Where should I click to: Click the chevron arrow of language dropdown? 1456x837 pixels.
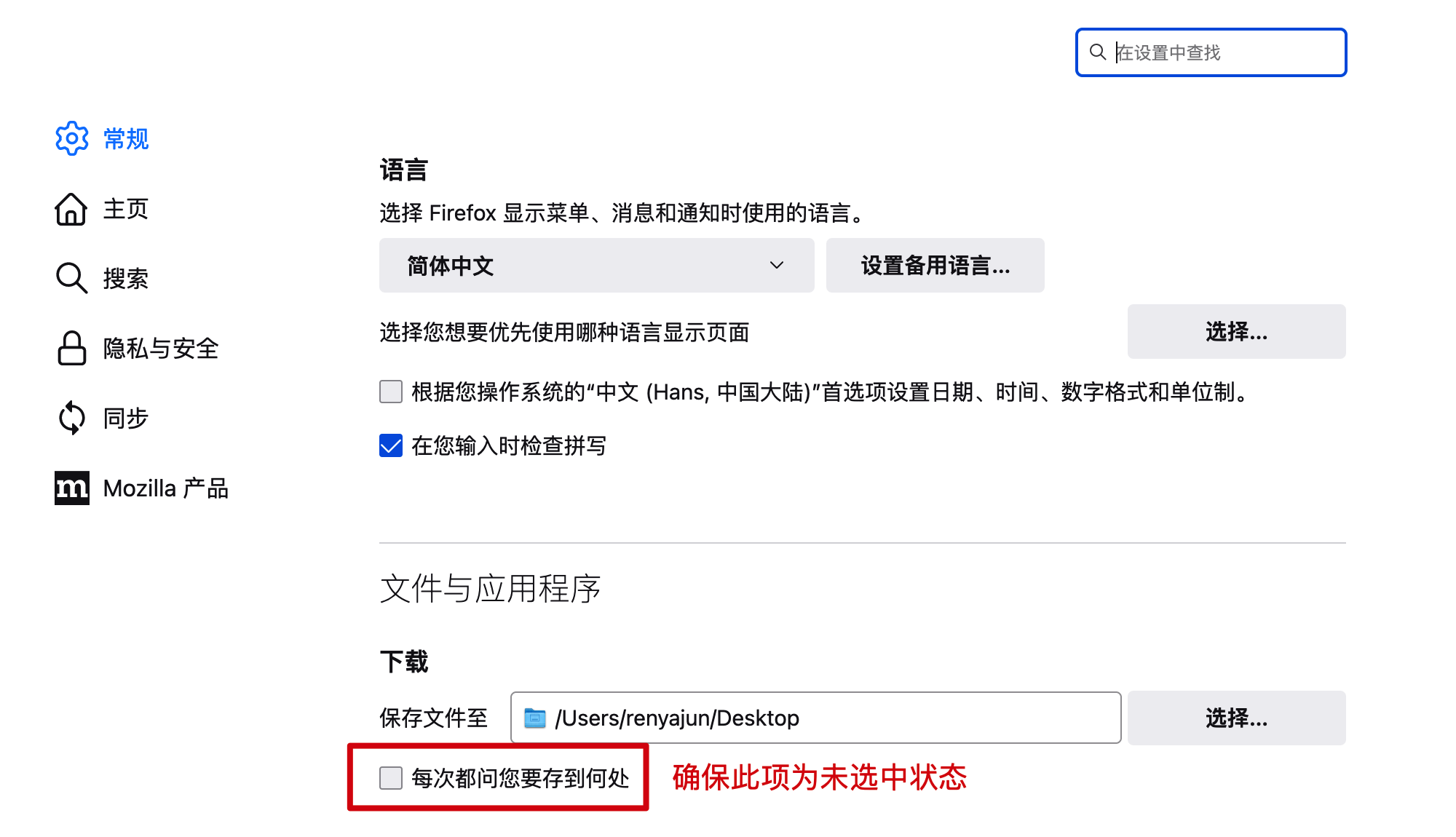click(x=777, y=266)
